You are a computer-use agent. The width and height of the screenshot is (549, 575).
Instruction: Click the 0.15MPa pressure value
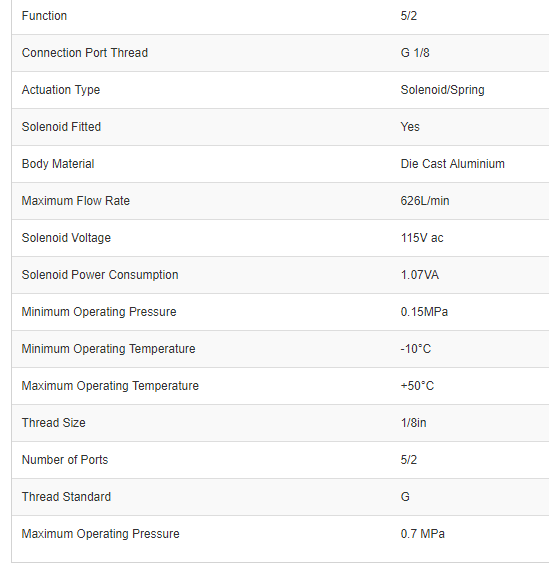[x=424, y=312]
